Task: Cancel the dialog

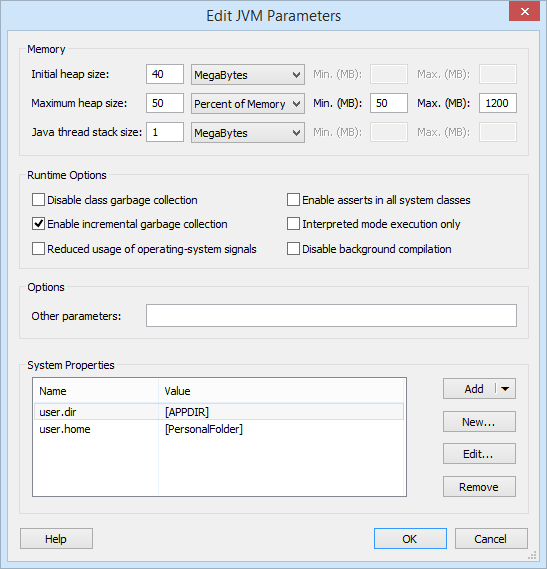Action: click(x=491, y=539)
